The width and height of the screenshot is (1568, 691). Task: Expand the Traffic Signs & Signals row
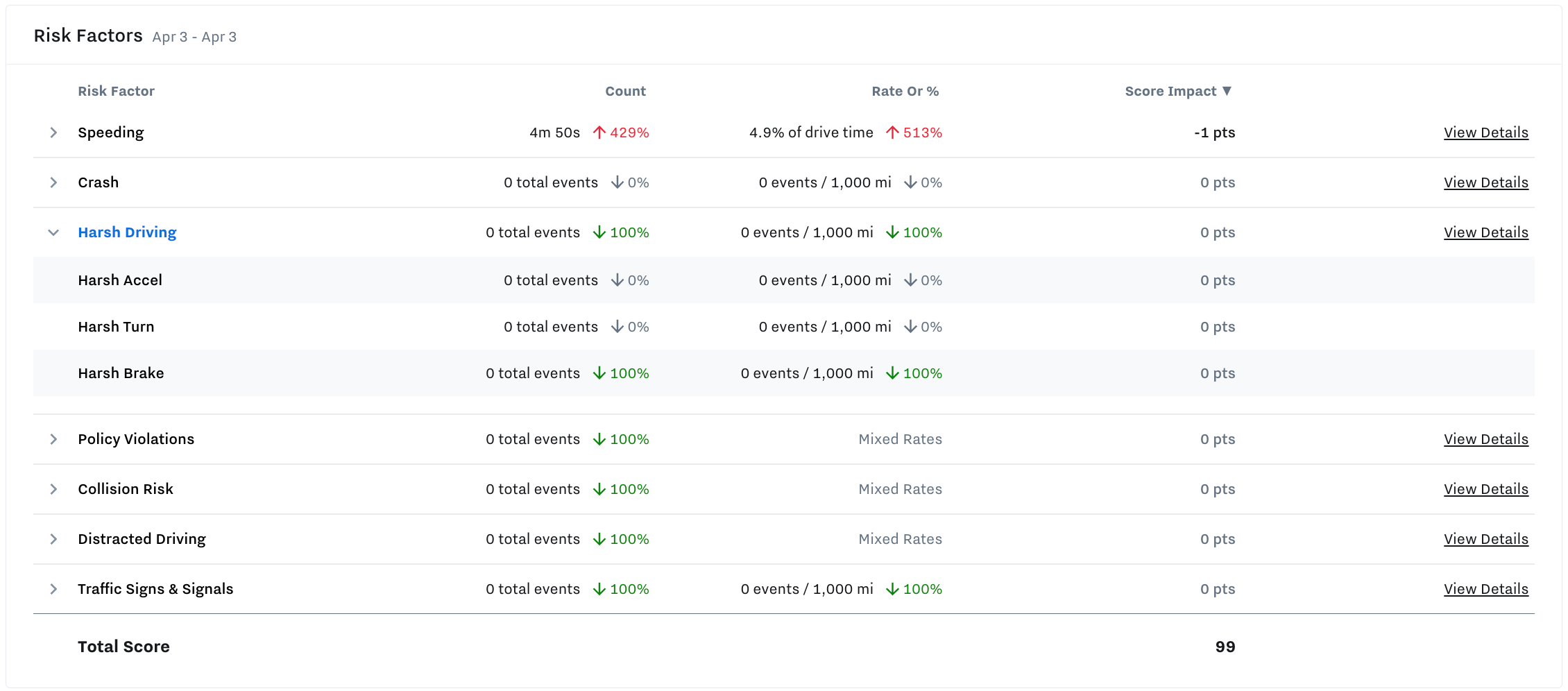tap(53, 589)
